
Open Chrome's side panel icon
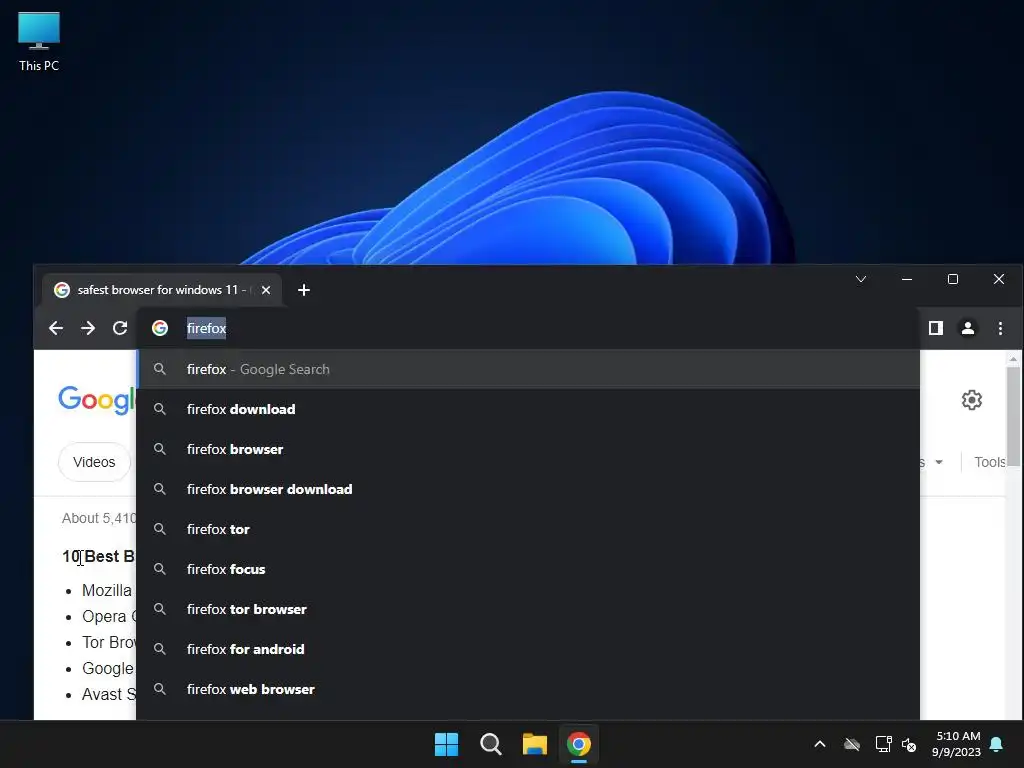pyautogui.click(x=936, y=328)
